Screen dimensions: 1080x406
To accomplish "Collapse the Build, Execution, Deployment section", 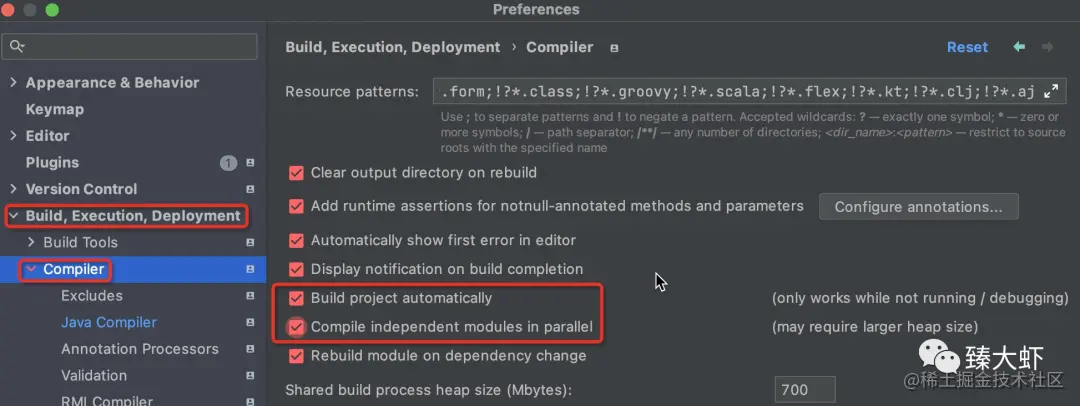I will [13, 216].
